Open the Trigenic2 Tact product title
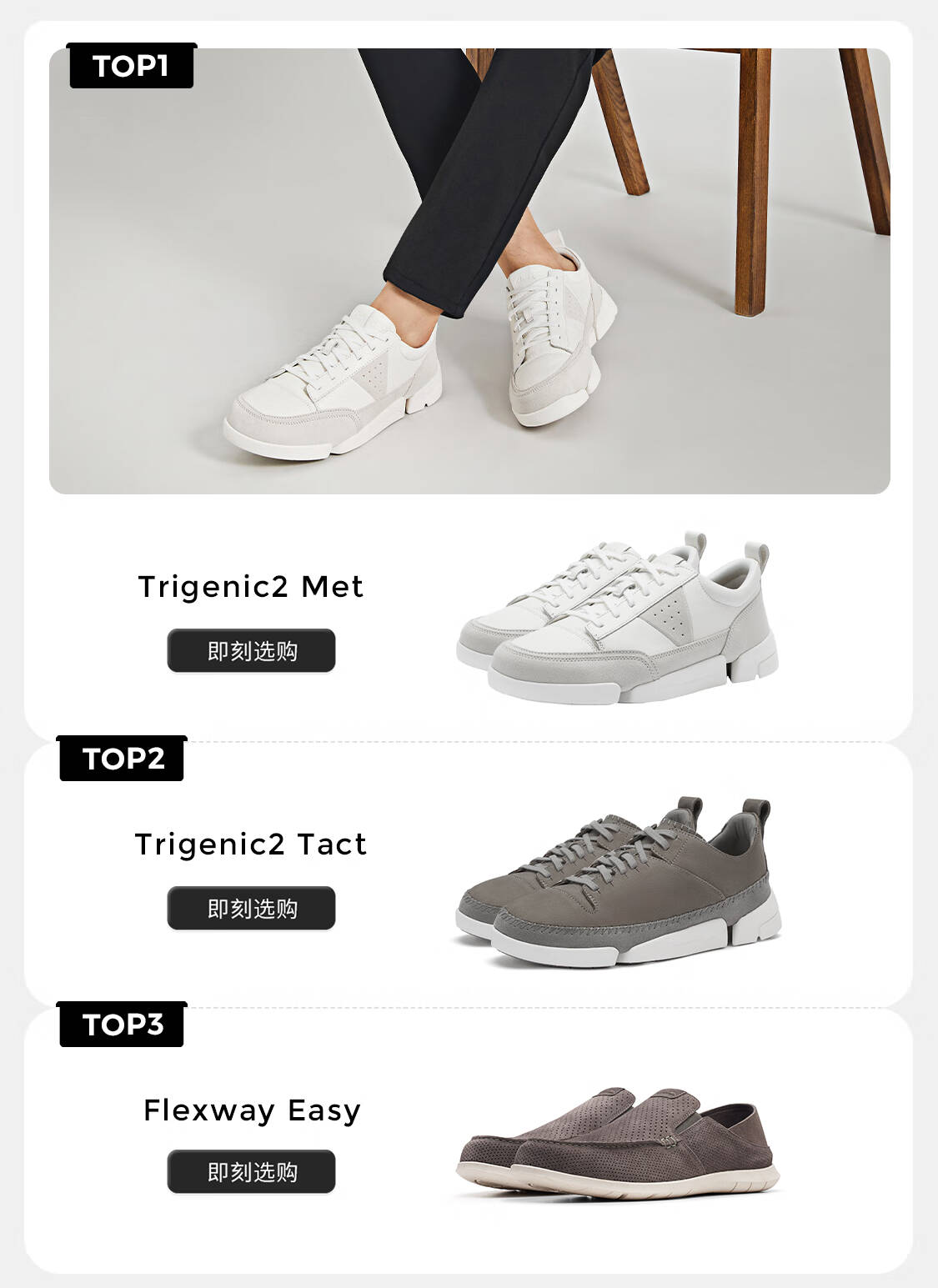This screenshot has width=938, height=1288. [x=251, y=844]
